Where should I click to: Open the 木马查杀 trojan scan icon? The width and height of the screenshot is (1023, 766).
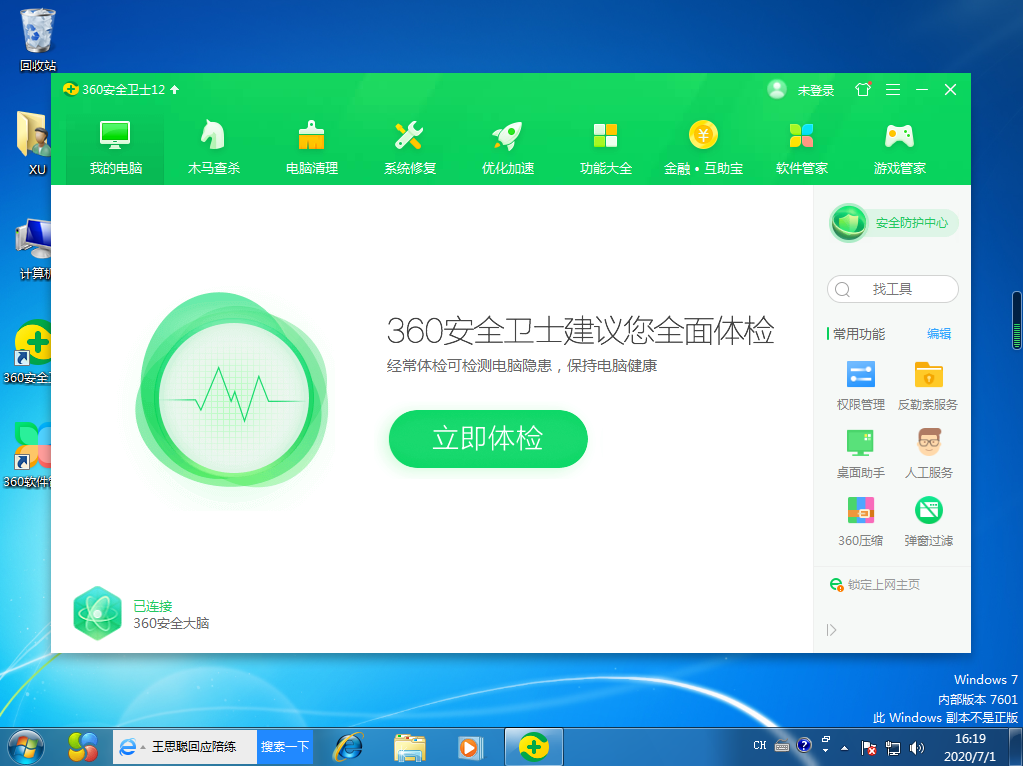pyautogui.click(x=213, y=136)
